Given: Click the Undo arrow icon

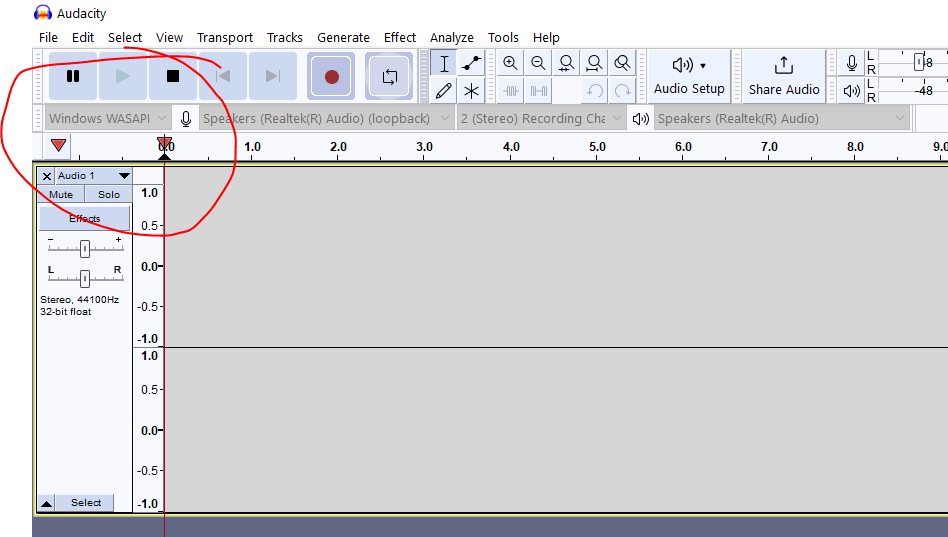Looking at the screenshot, I should [594, 91].
